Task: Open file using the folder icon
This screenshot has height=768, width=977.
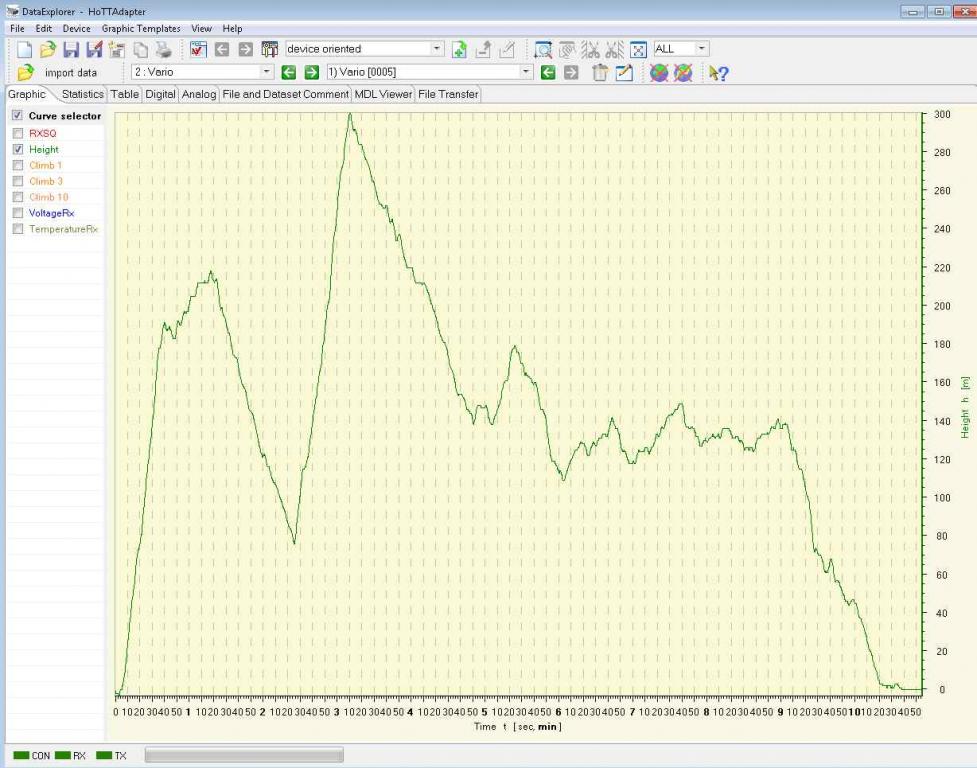Action: tap(47, 49)
